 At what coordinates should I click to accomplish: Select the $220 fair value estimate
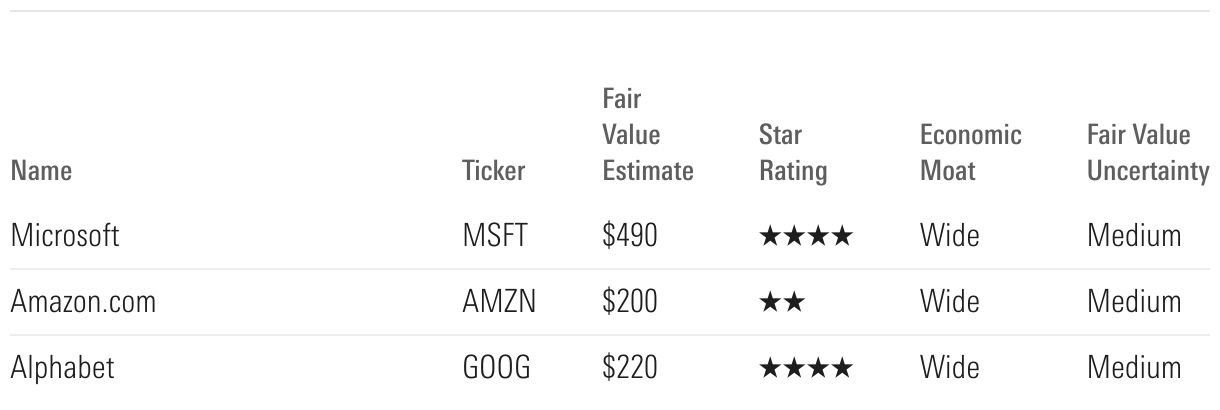[x=630, y=368]
